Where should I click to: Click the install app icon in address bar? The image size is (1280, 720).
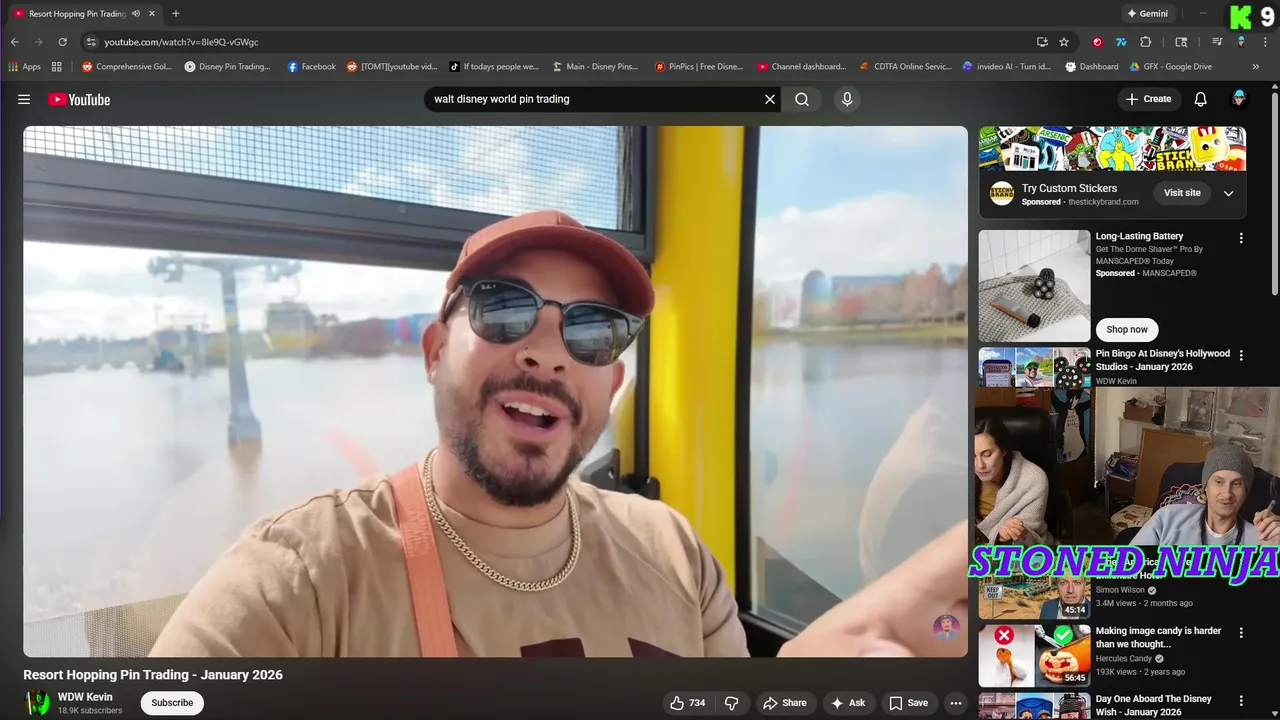click(x=1042, y=42)
